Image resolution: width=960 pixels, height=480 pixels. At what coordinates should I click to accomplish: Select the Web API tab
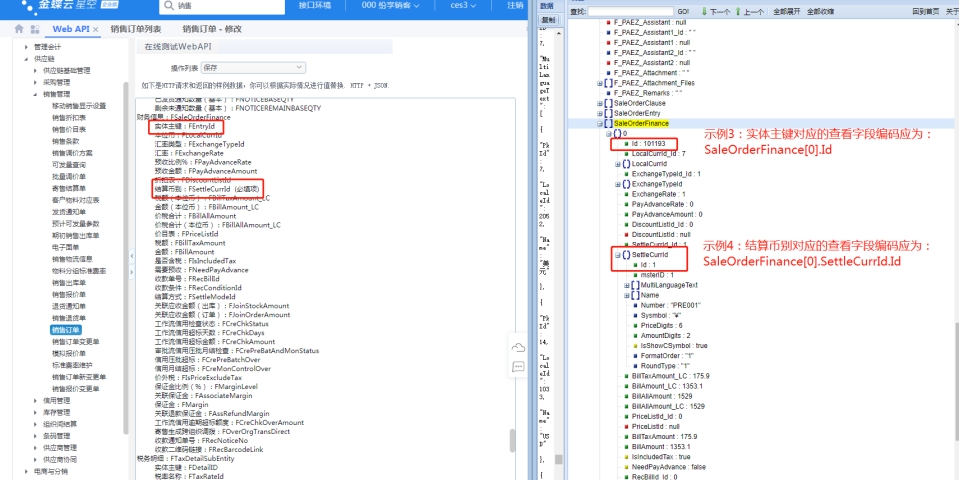pyautogui.click(x=71, y=29)
